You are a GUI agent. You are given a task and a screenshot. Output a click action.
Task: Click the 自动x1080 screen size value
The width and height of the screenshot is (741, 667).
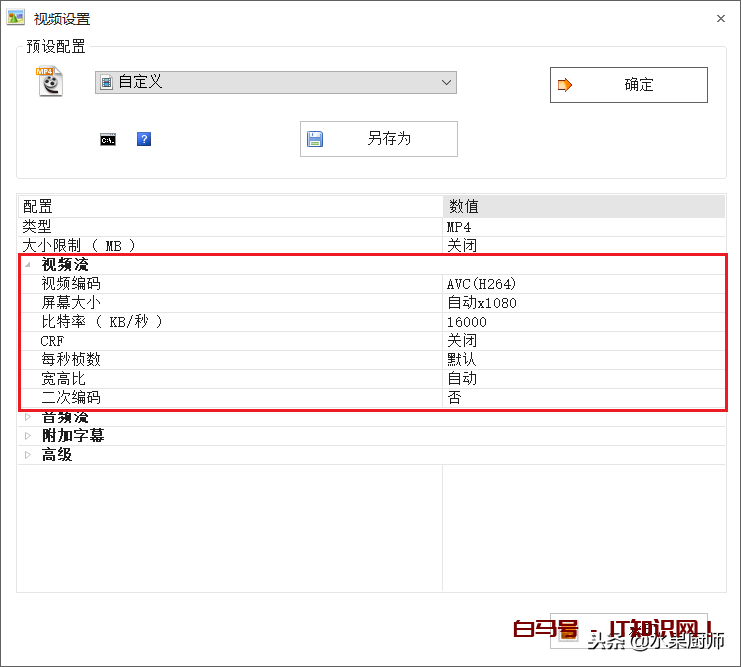coord(482,303)
